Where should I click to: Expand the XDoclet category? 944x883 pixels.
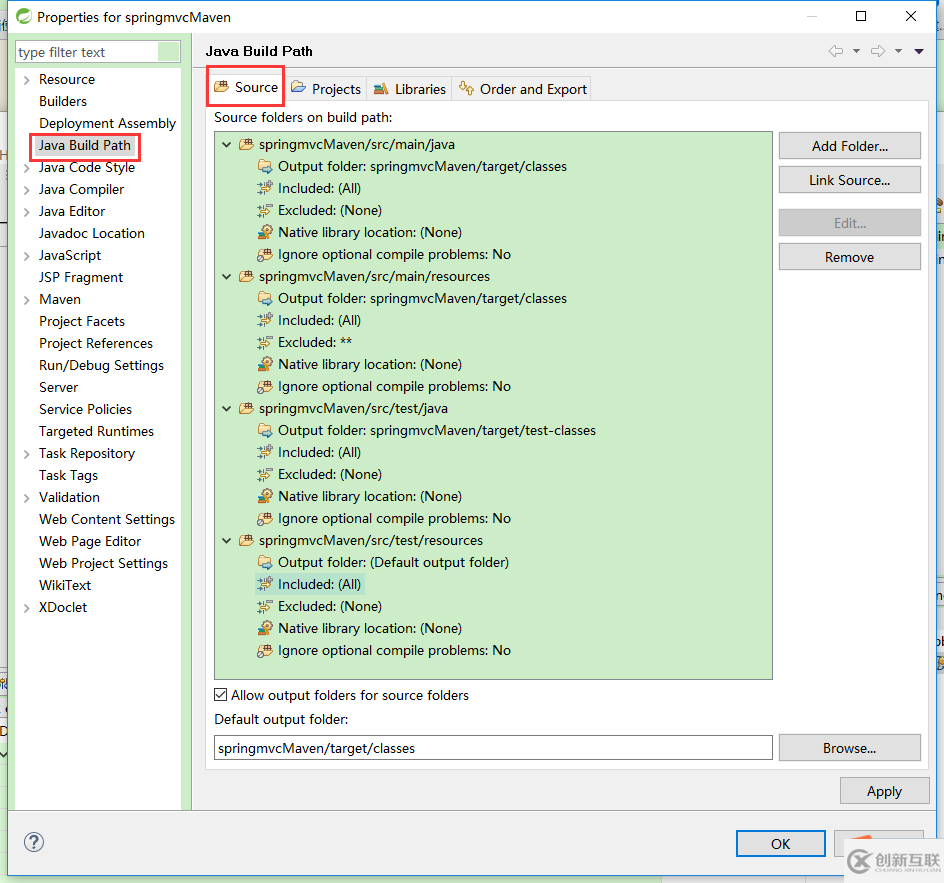(26, 608)
